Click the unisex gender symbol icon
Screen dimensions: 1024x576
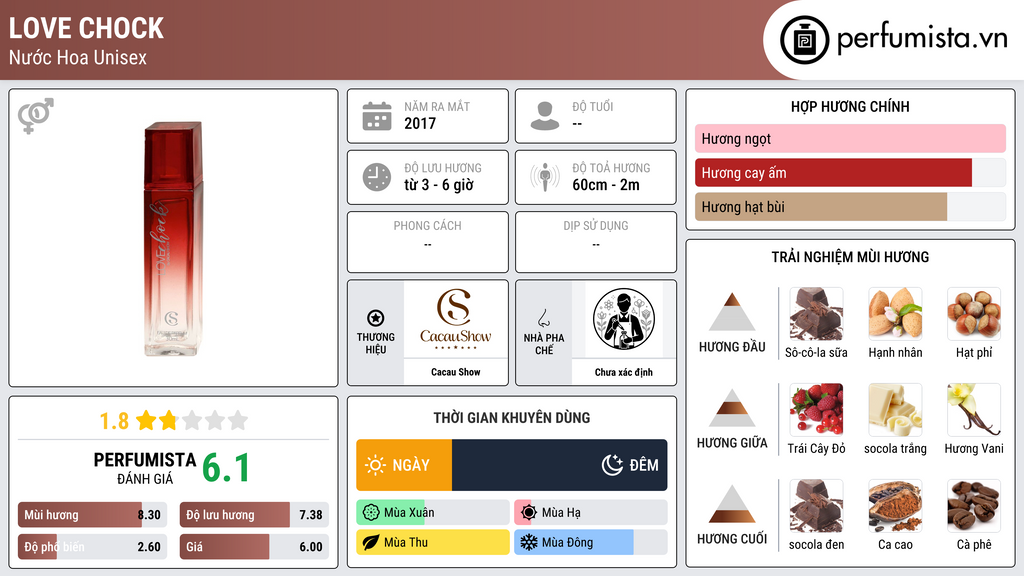click(x=36, y=116)
